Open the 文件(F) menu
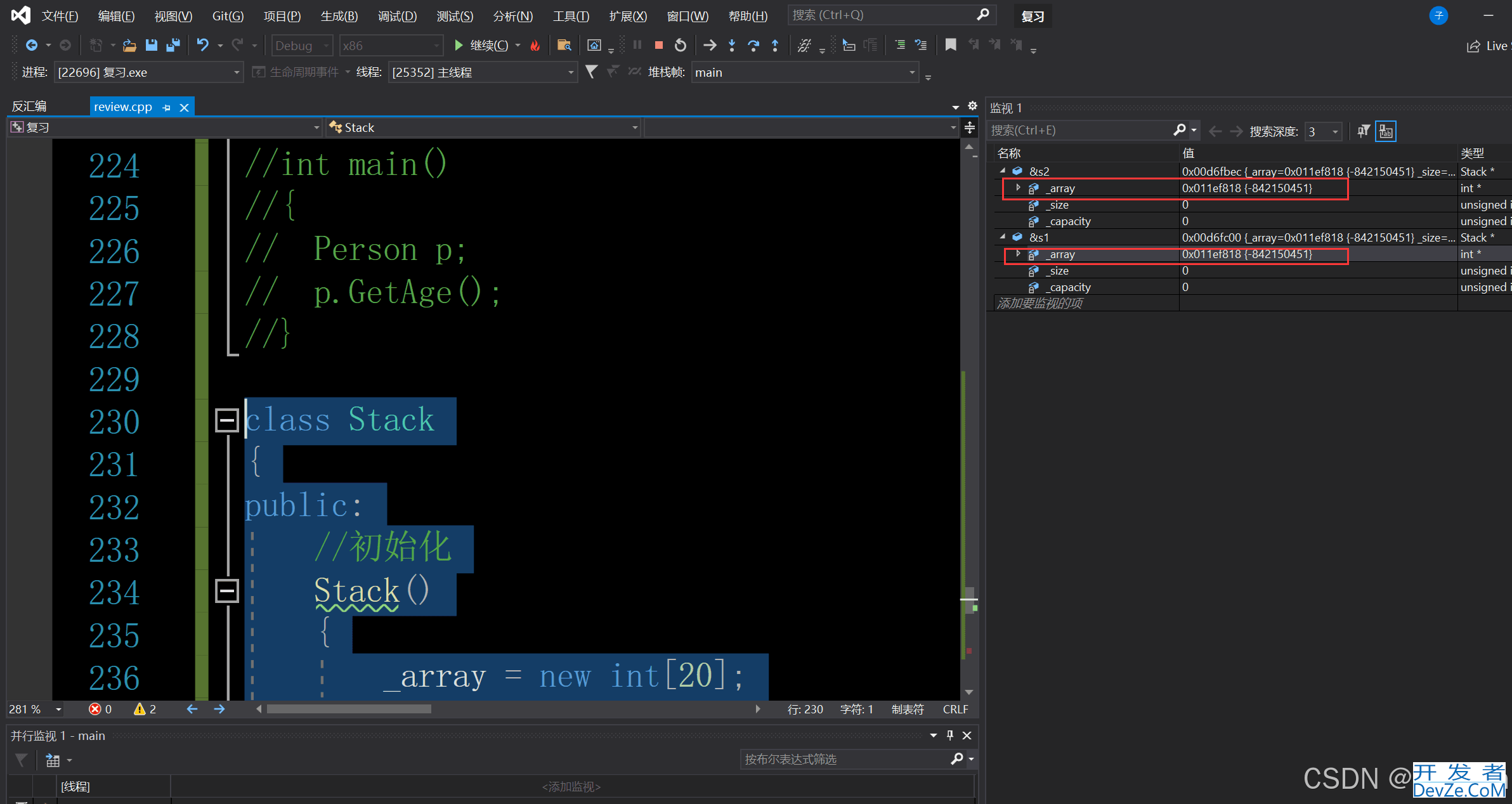This screenshot has width=1512, height=804. 60,16
